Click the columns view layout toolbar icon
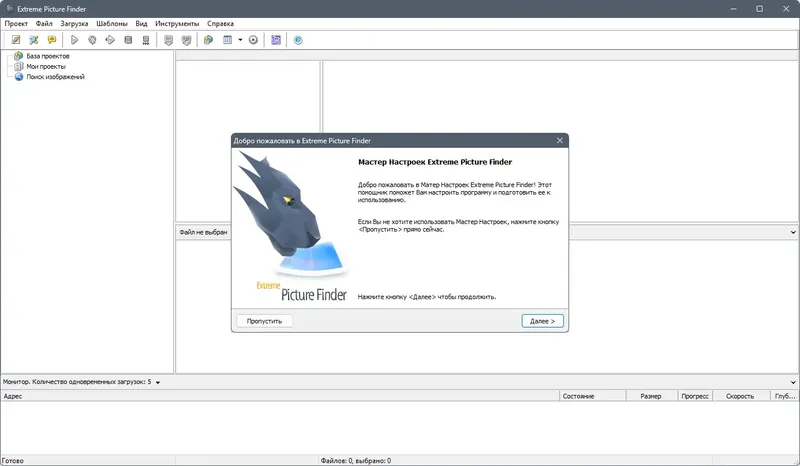 click(228, 40)
